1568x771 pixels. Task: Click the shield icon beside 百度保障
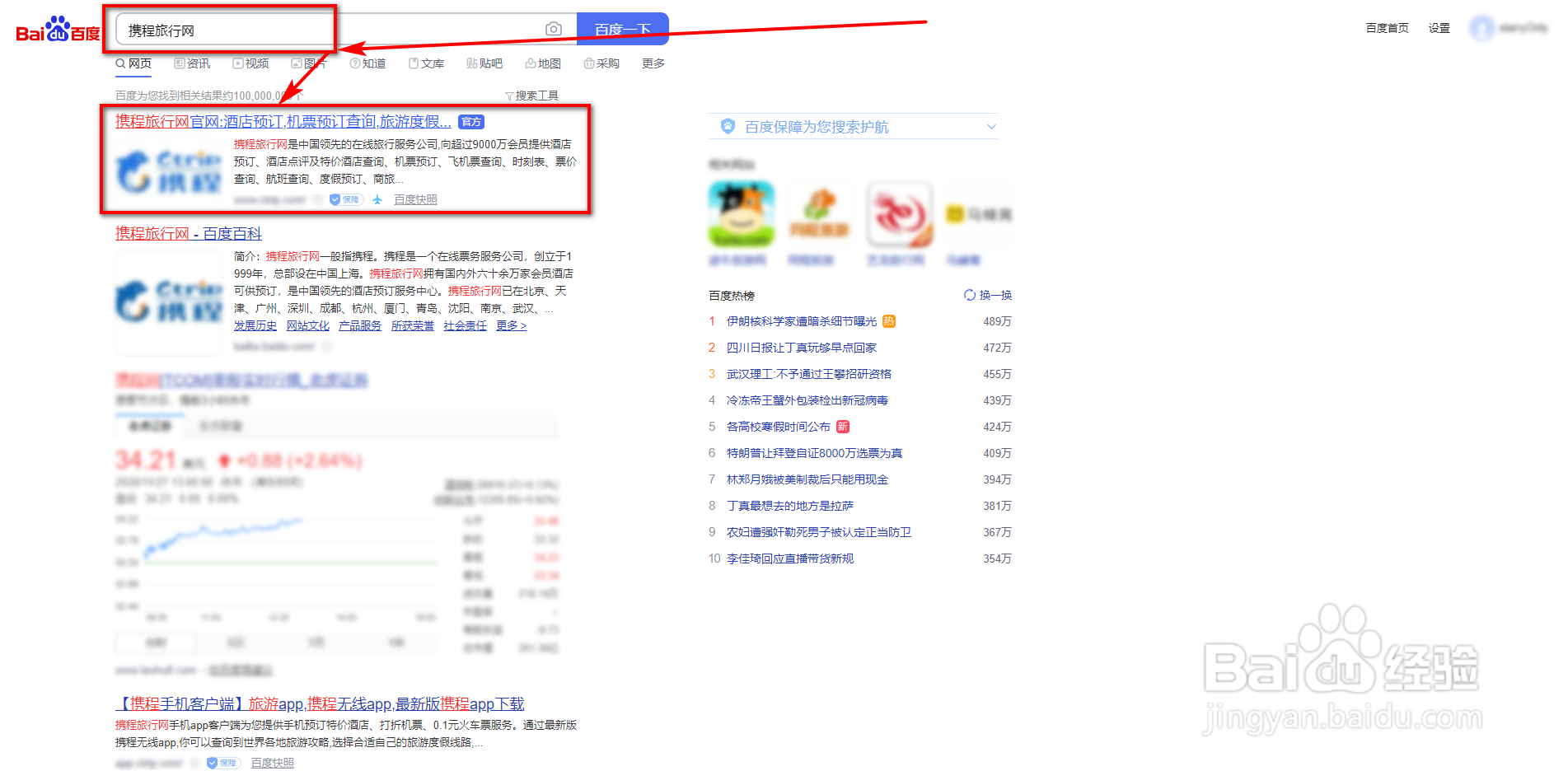coord(728,127)
